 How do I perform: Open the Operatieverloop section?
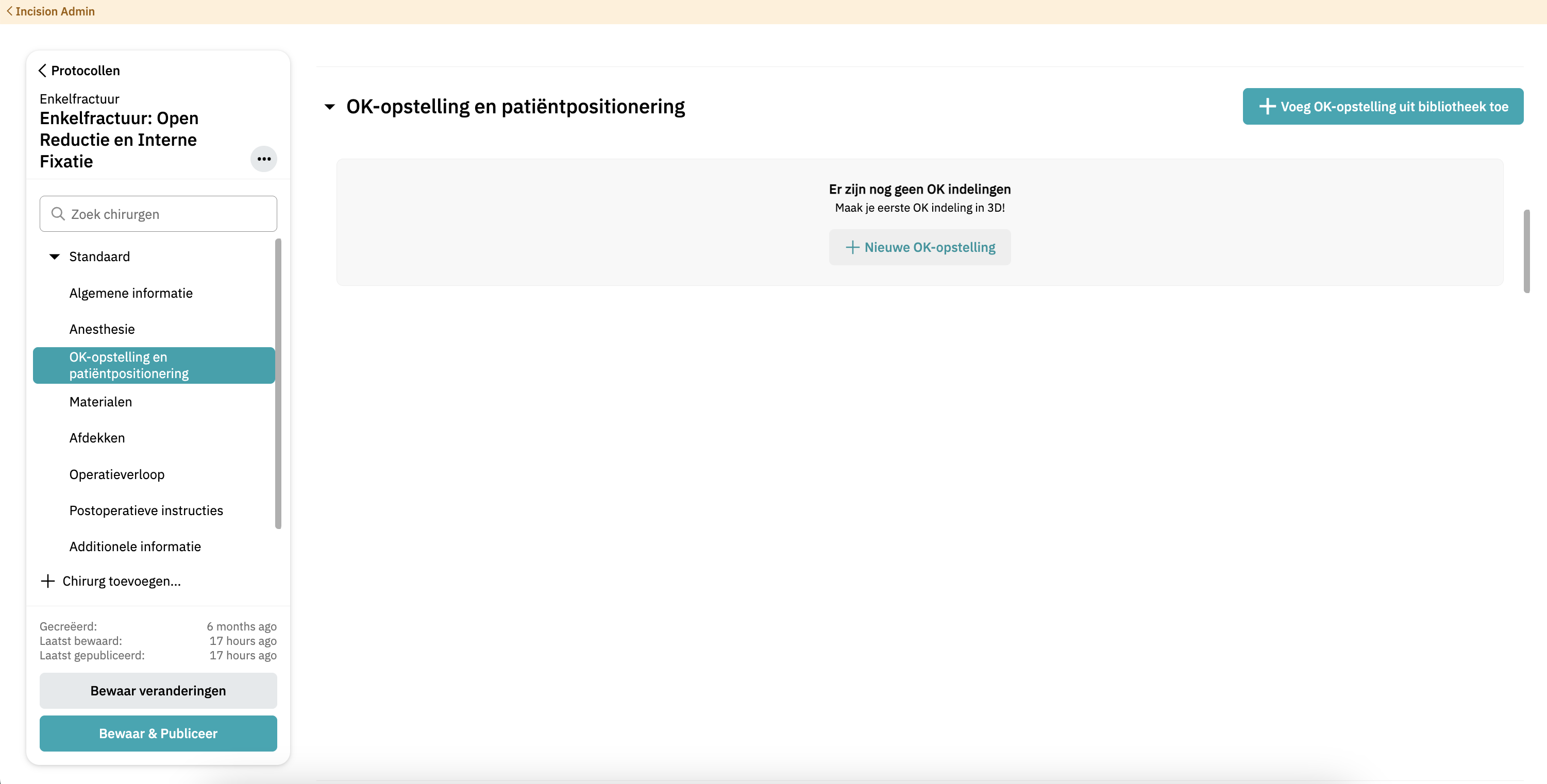(117, 474)
